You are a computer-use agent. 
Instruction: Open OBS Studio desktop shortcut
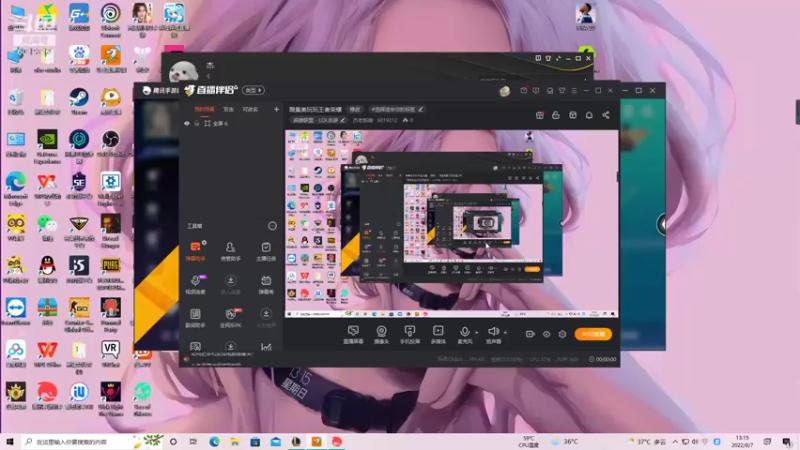click(111, 144)
